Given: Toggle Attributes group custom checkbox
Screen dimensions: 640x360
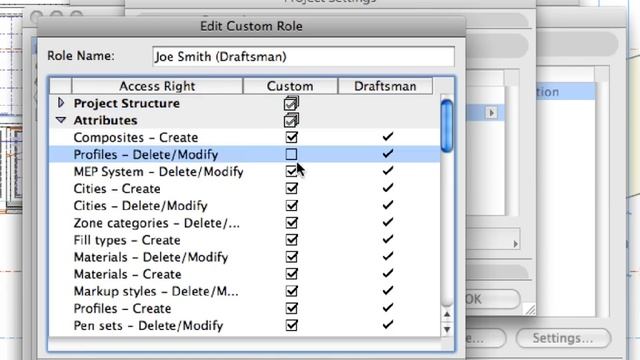Looking at the screenshot, I should pos(291,120).
